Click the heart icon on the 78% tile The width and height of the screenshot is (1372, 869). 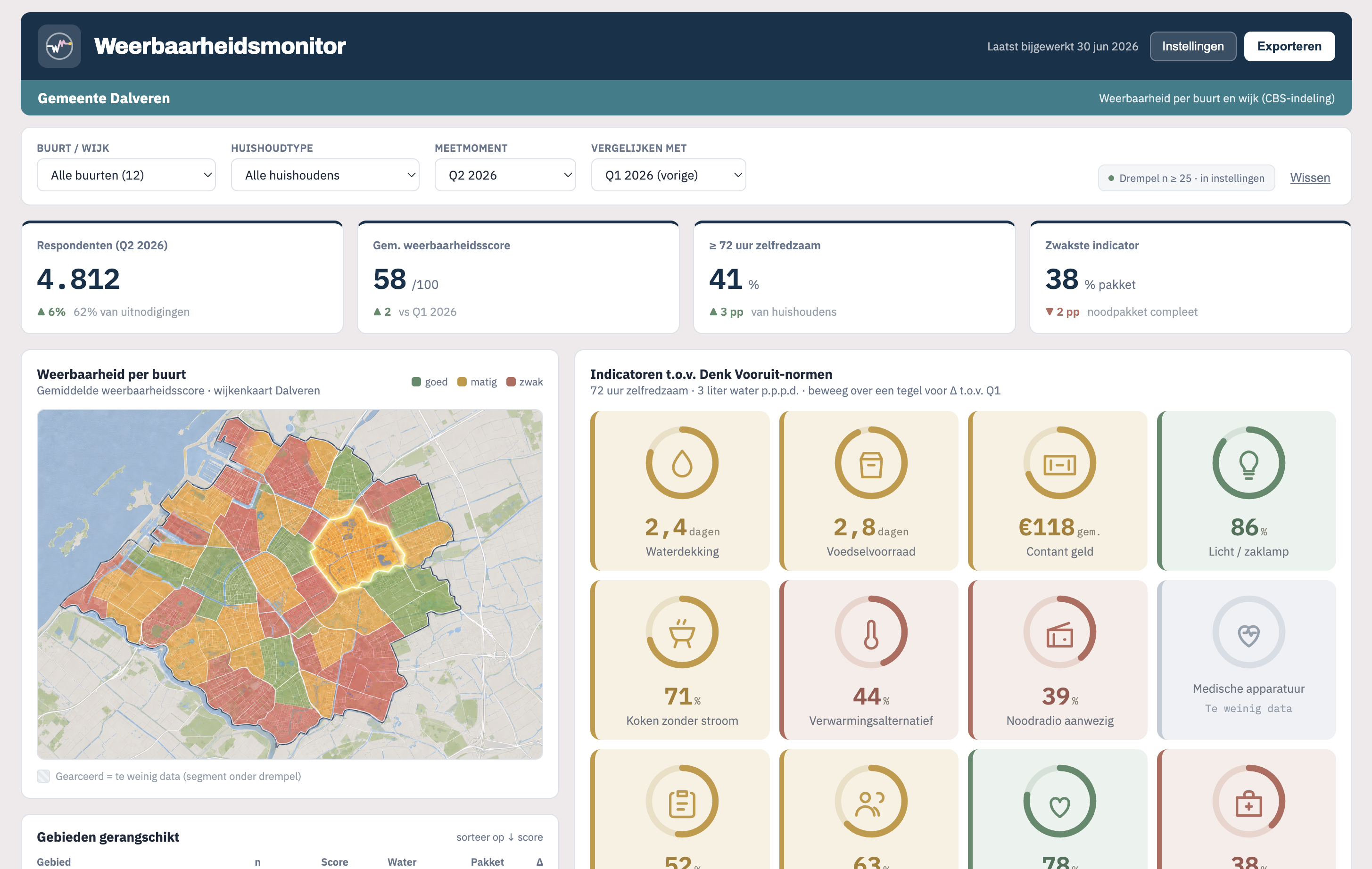click(1059, 806)
